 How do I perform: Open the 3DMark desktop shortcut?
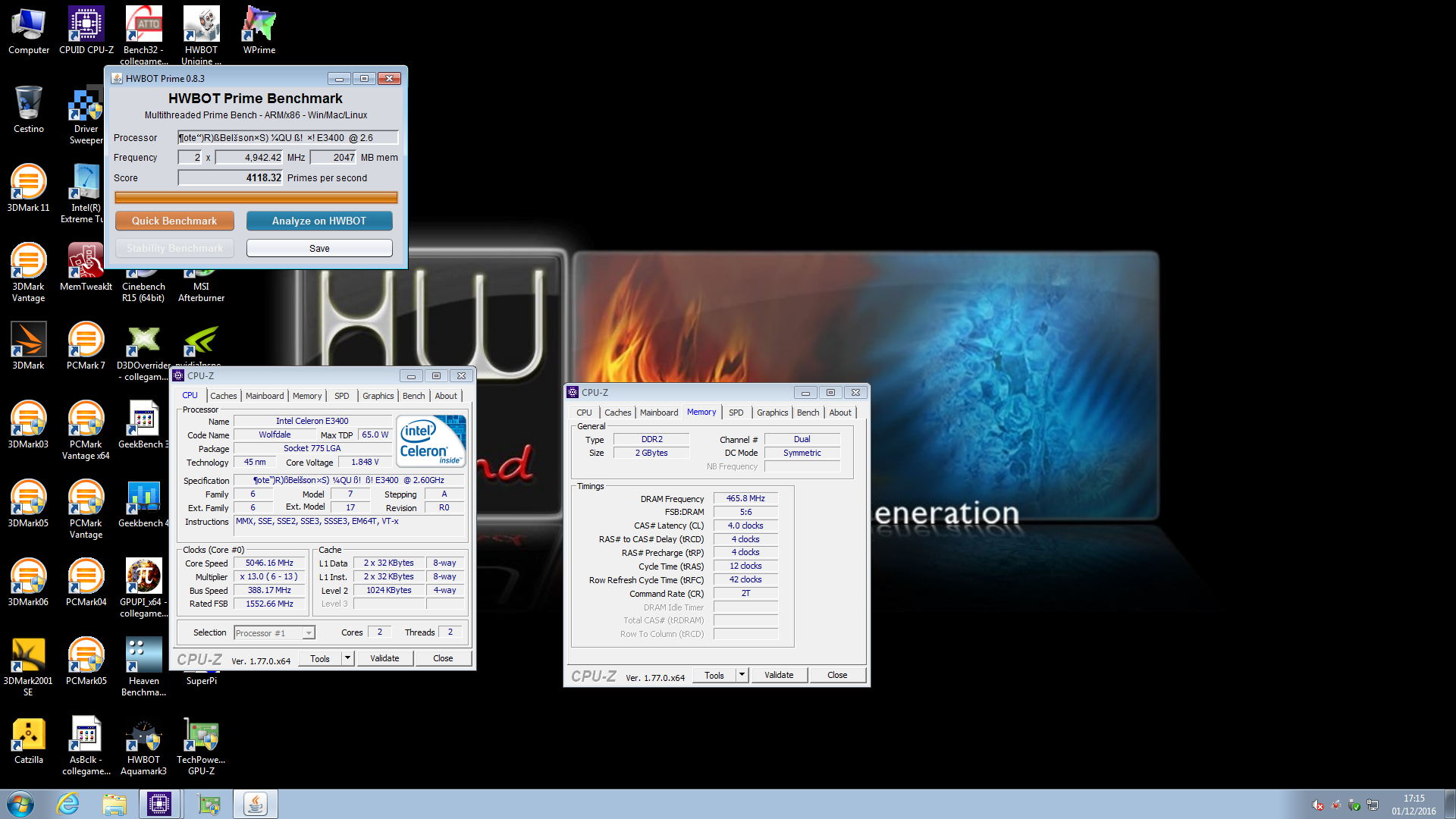(x=29, y=346)
